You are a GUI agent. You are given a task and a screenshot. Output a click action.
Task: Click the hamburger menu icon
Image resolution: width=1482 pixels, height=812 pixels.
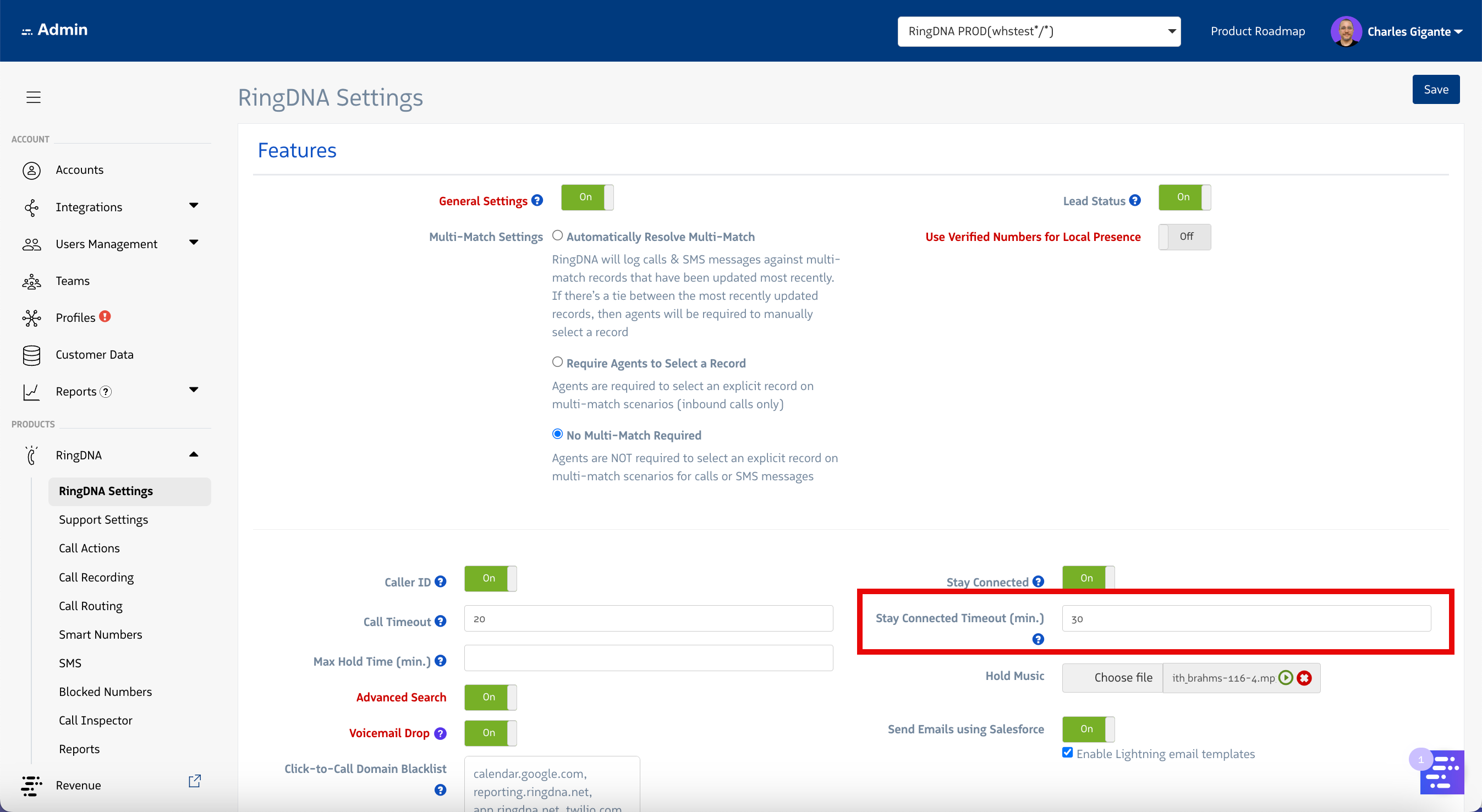click(x=34, y=97)
